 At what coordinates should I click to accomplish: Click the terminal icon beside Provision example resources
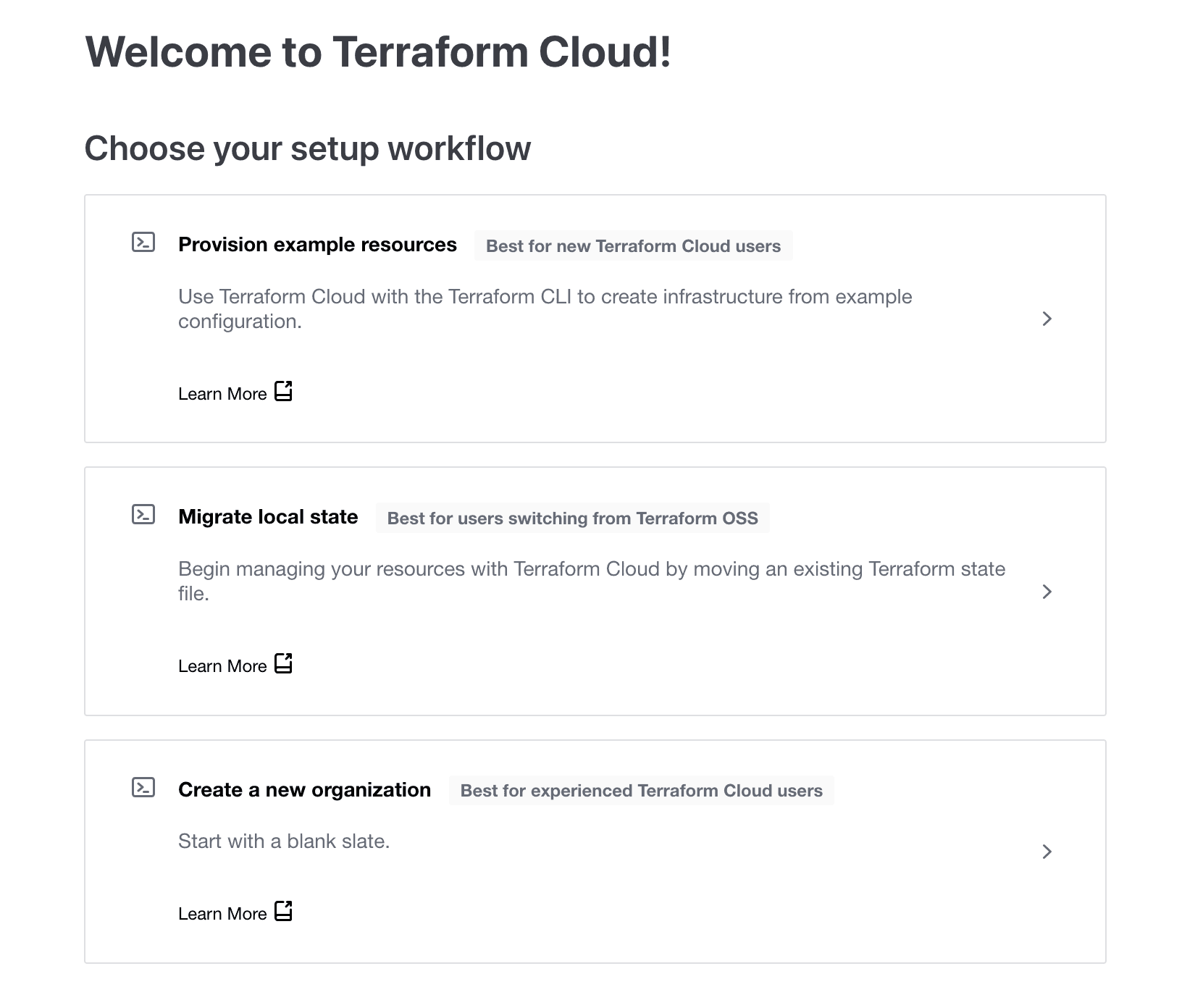143,242
